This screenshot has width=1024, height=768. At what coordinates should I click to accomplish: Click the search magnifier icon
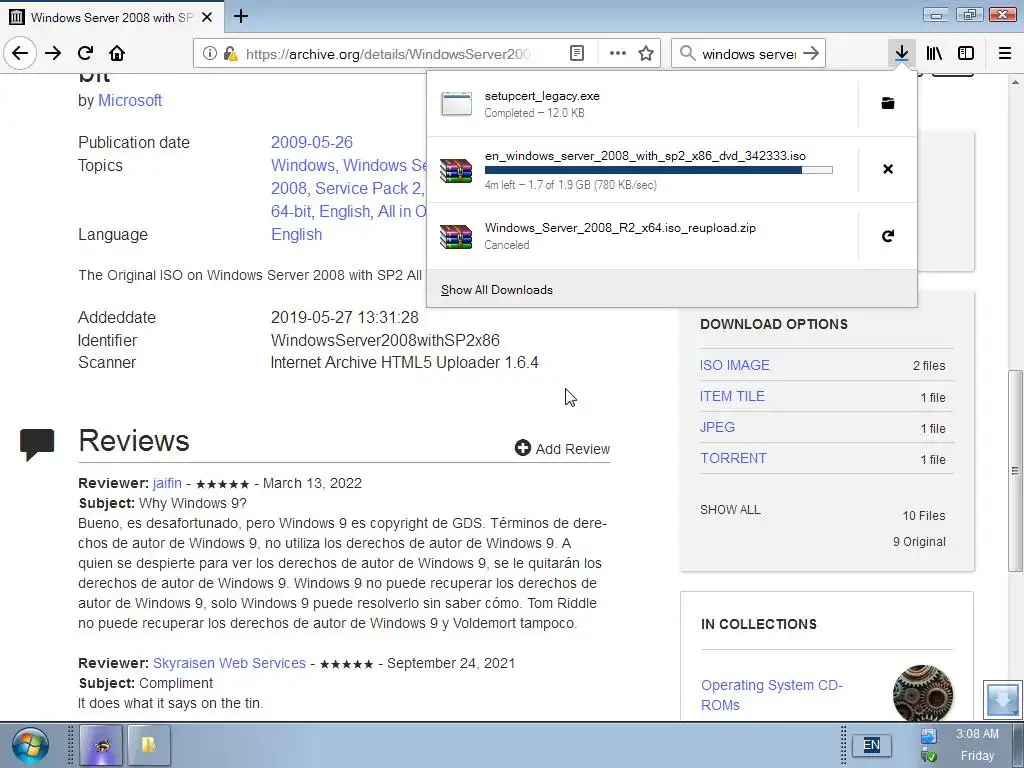688,54
